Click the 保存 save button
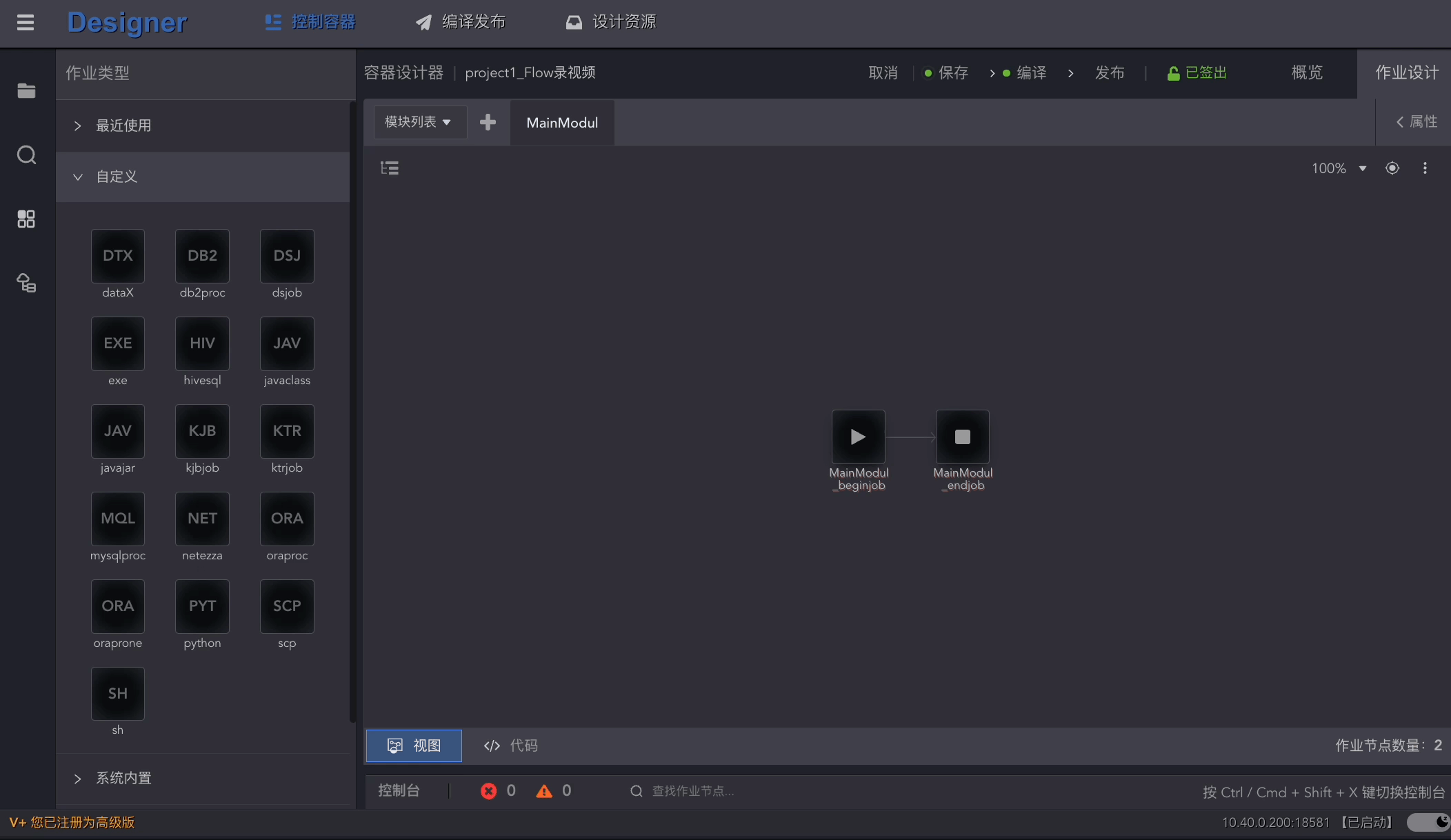Screen dimensions: 1451x840 946,72
